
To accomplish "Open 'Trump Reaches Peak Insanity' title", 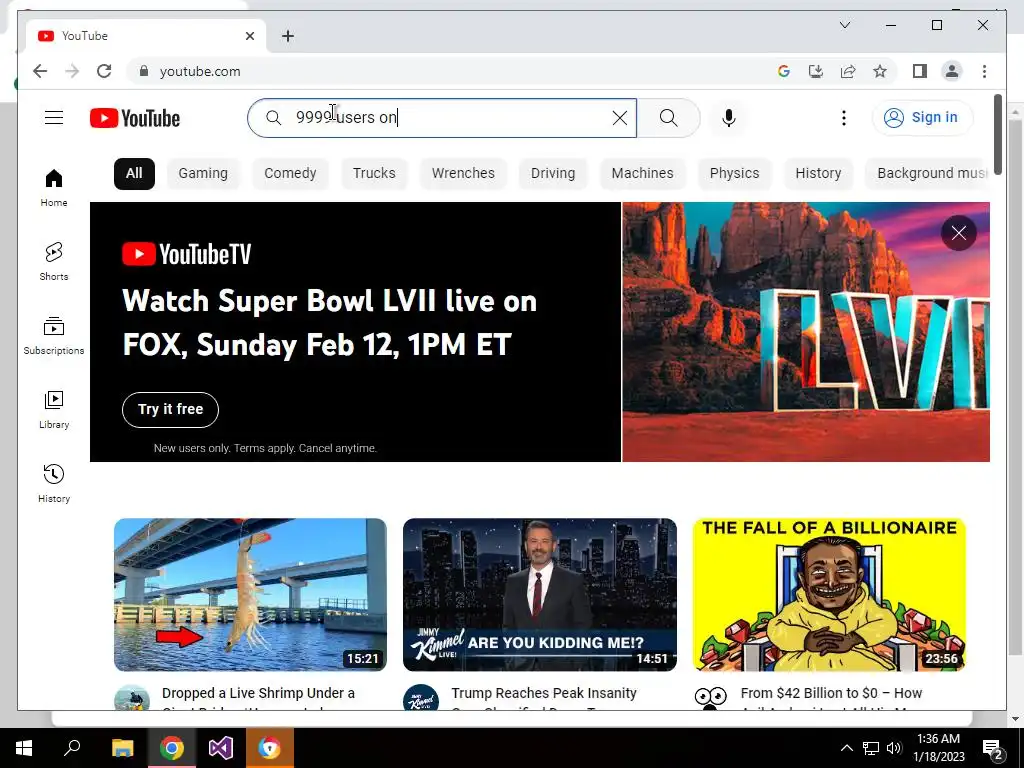I will coord(543,693).
